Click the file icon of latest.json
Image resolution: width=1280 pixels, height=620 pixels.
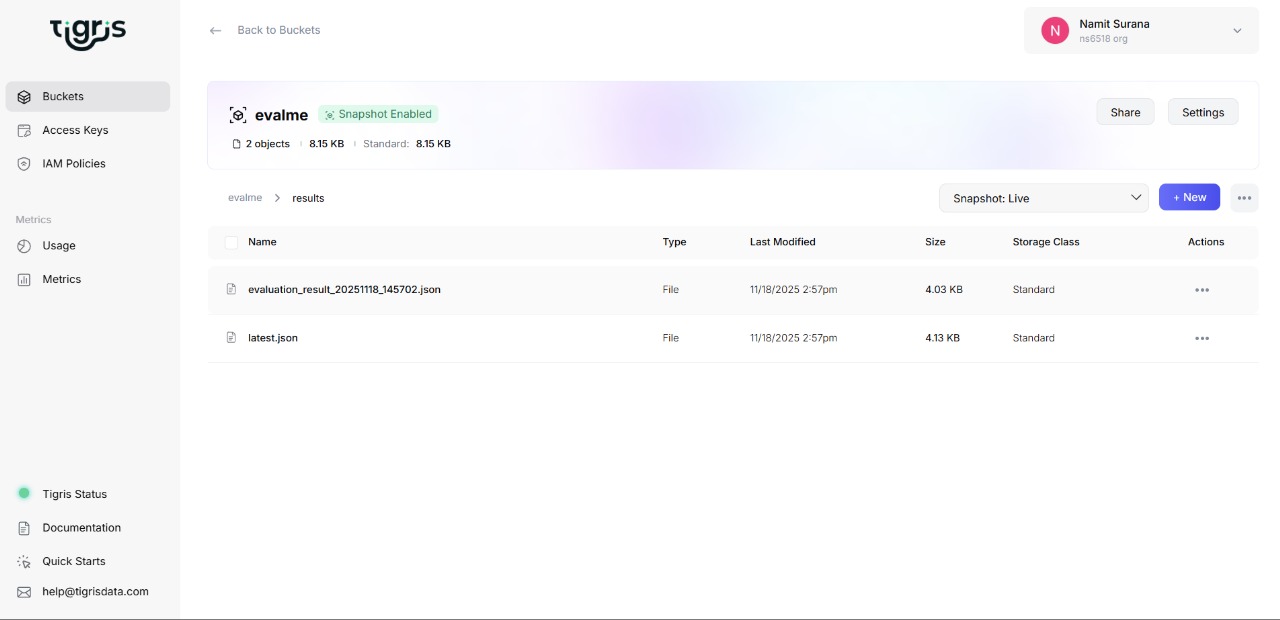[x=232, y=338]
